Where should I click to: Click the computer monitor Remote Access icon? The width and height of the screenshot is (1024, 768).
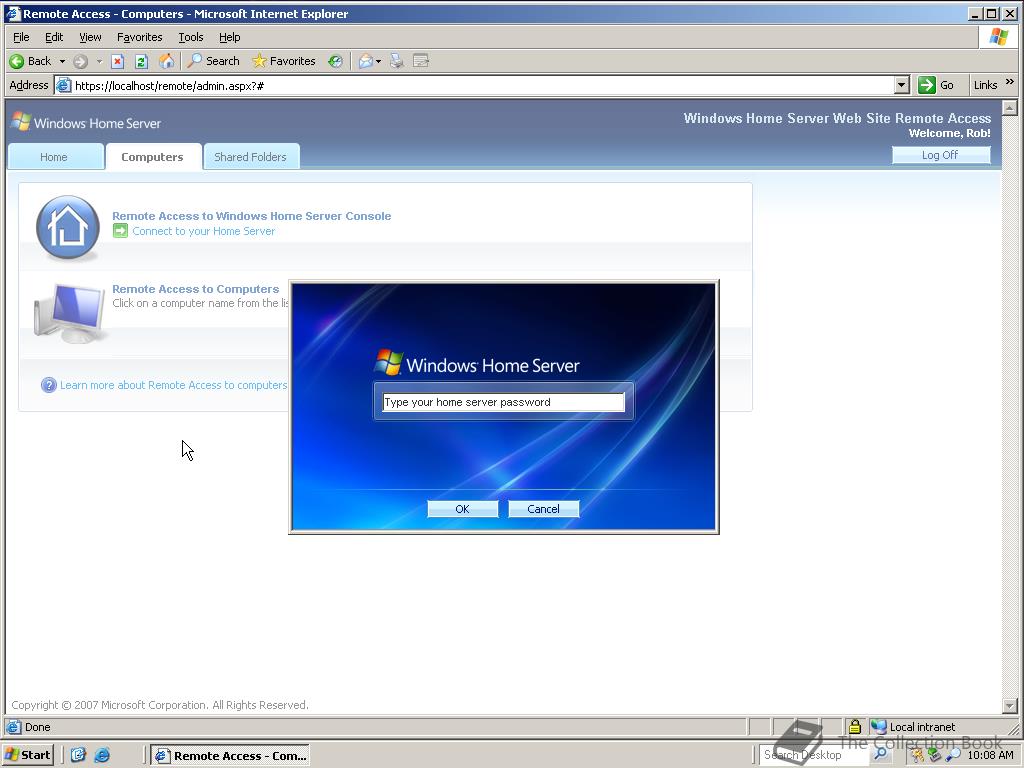point(69,313)
